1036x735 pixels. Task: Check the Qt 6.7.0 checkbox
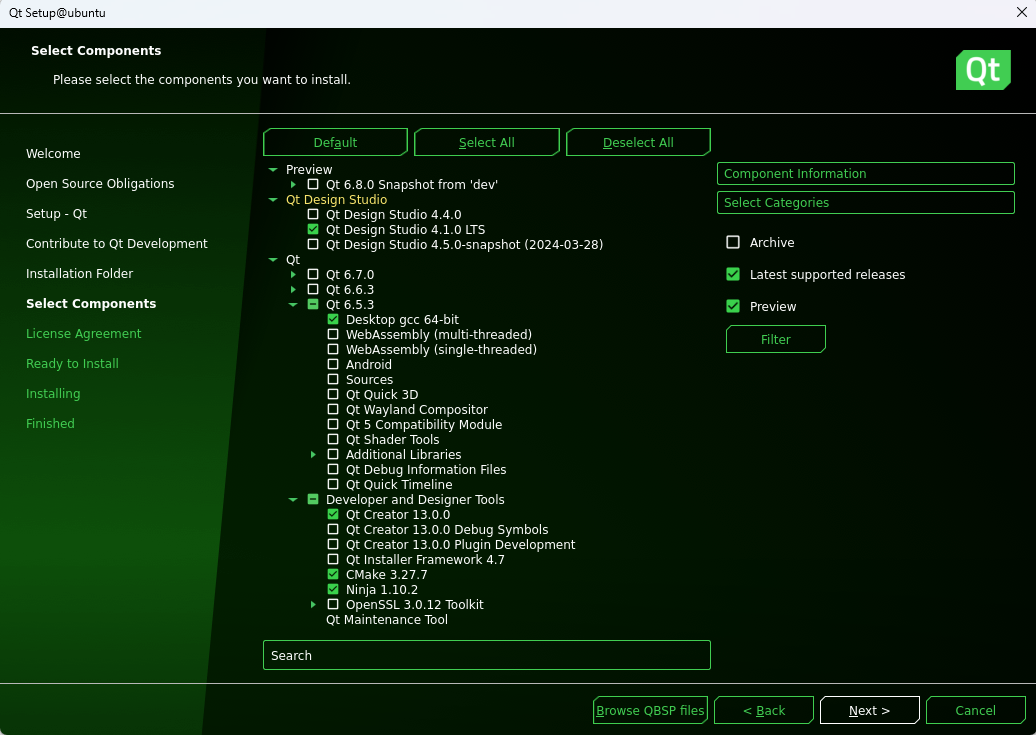(313, 275)
